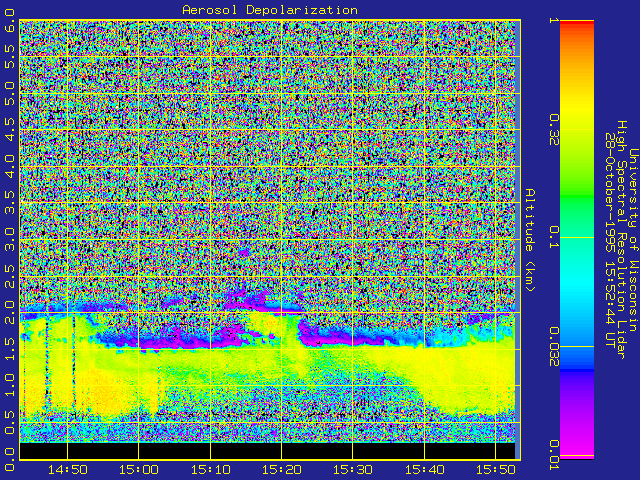Screen dimensions: 640x480
Task: Click the 15:40 time axis label
Action: pos(424,470)
